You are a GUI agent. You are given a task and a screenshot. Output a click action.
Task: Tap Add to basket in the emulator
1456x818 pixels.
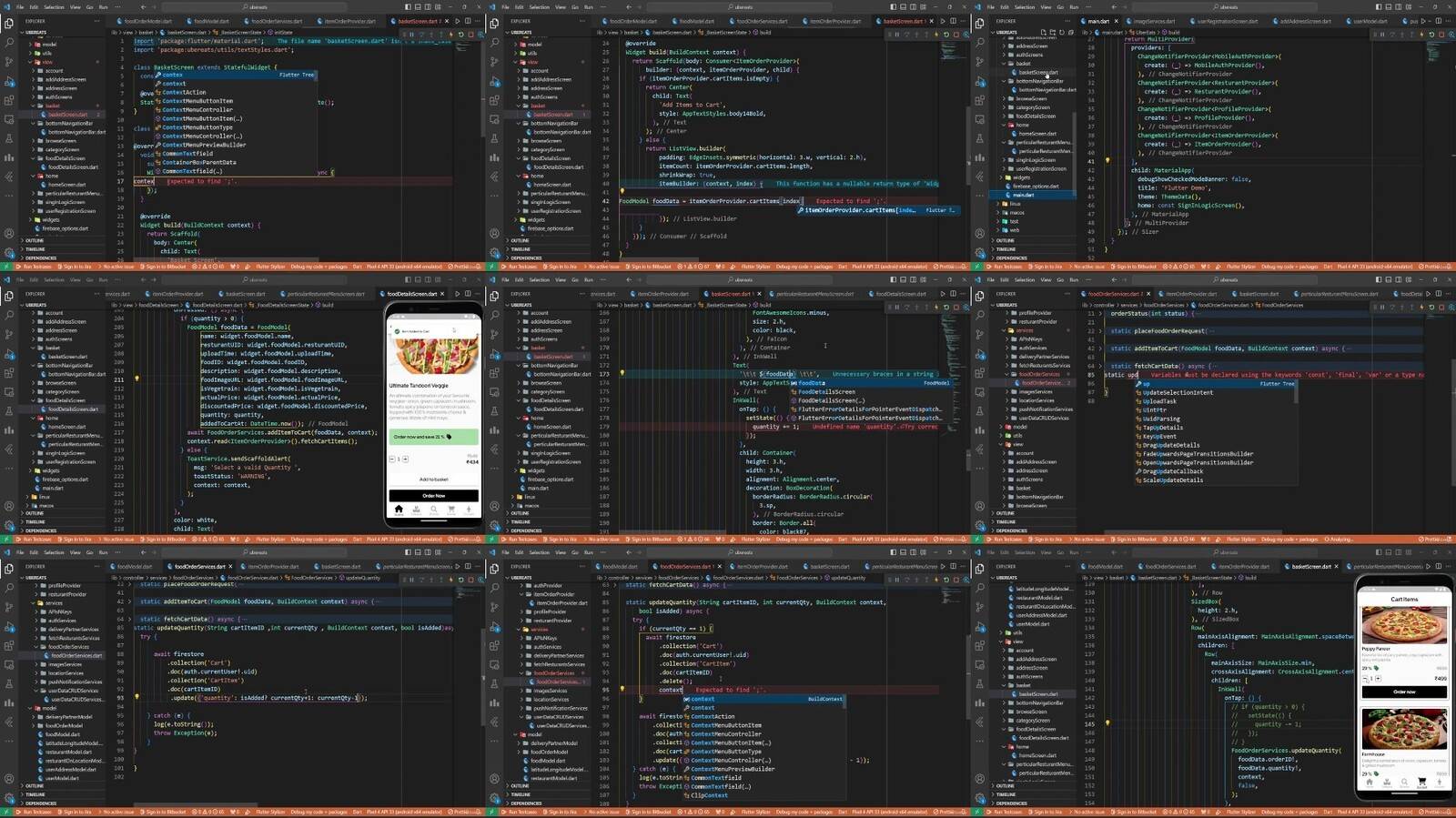433,479
